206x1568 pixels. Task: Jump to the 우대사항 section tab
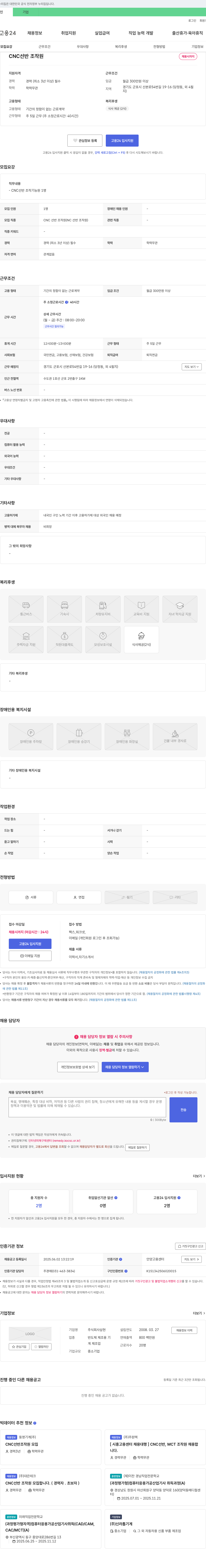(83, 47)
